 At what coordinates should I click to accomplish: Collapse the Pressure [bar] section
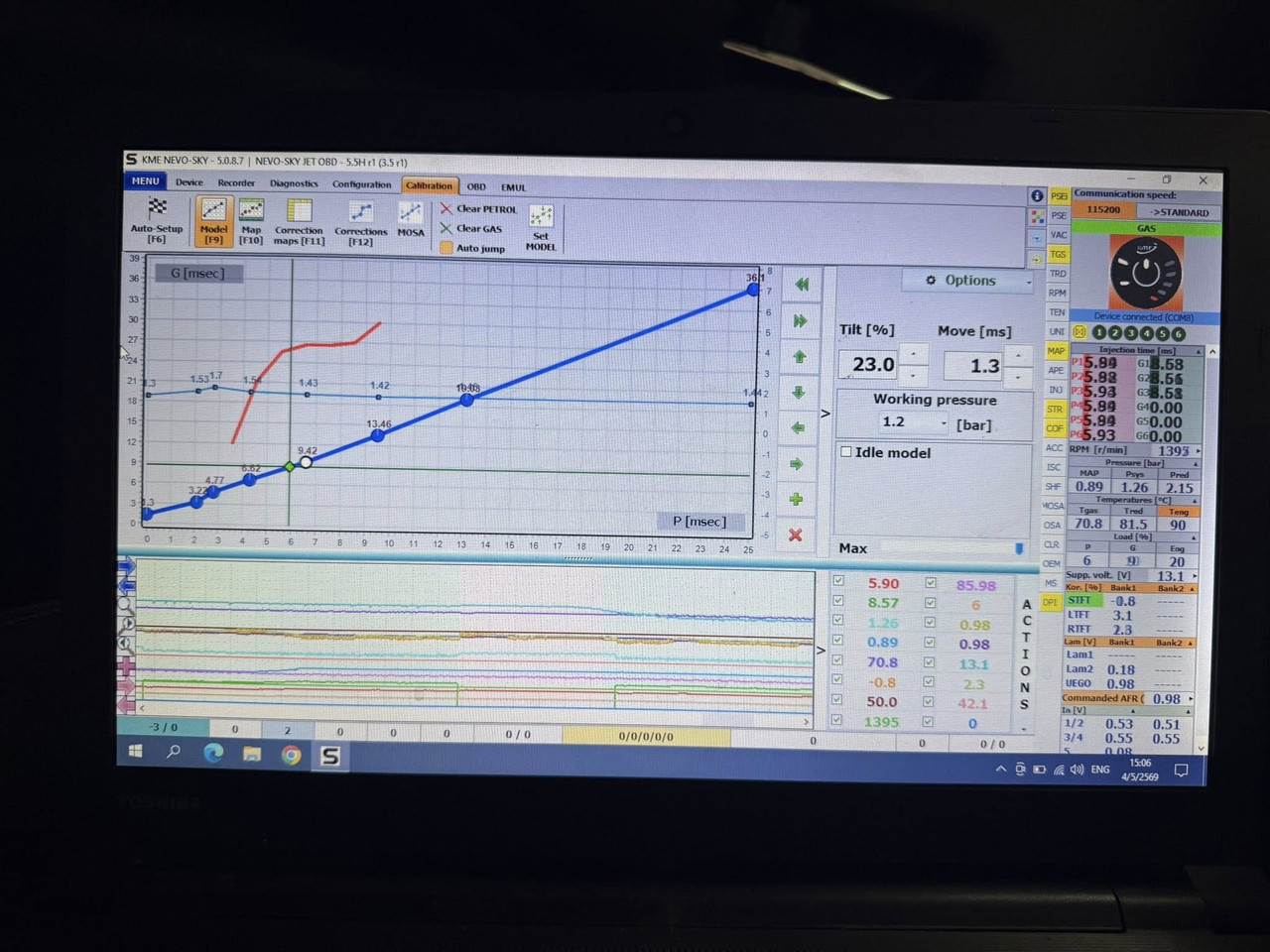pos(1197,463)
